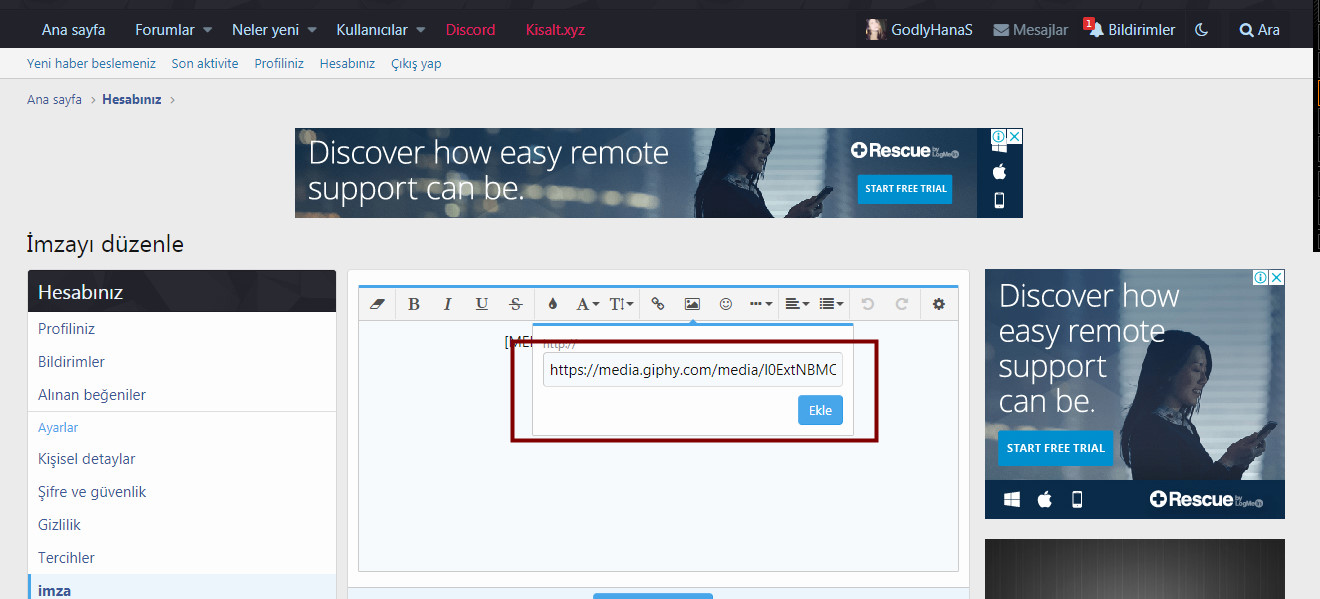Viewport: 1320px width, 599px height.
Task: Open the Discord link
Action: click(471, 30)
